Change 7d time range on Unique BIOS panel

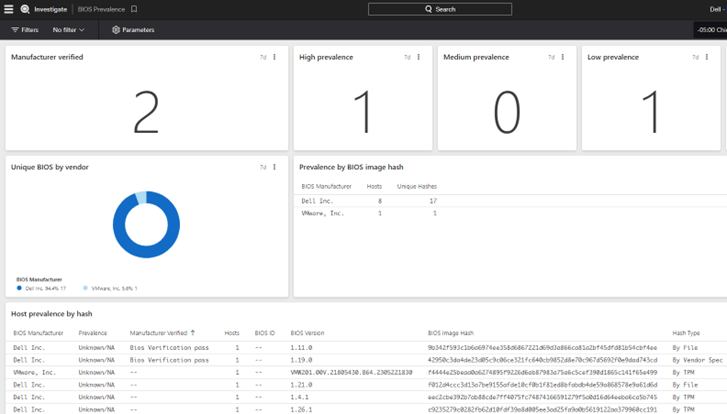click(x=263, y=167)
